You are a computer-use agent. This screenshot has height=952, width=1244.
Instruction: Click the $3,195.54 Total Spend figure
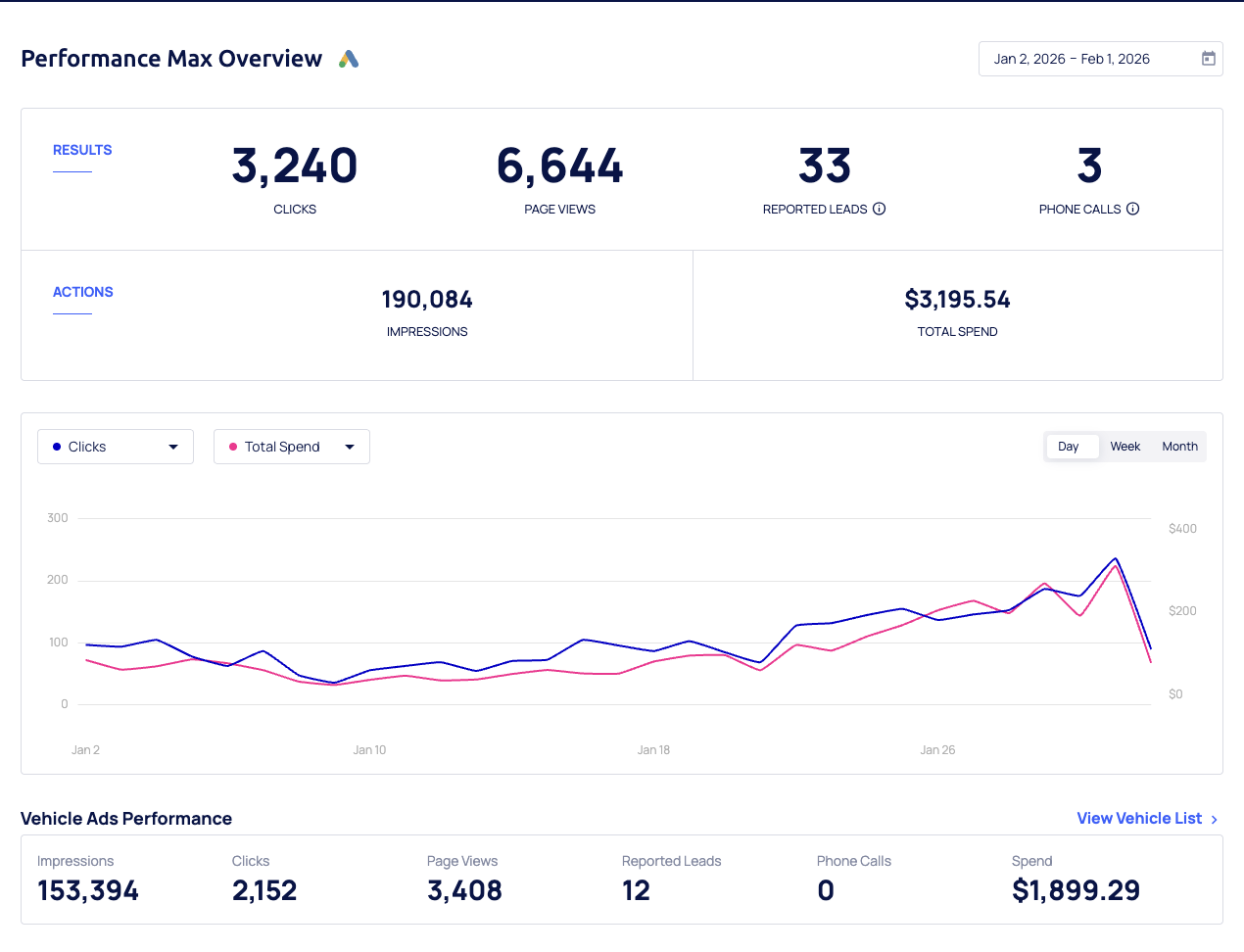(957, 300)
